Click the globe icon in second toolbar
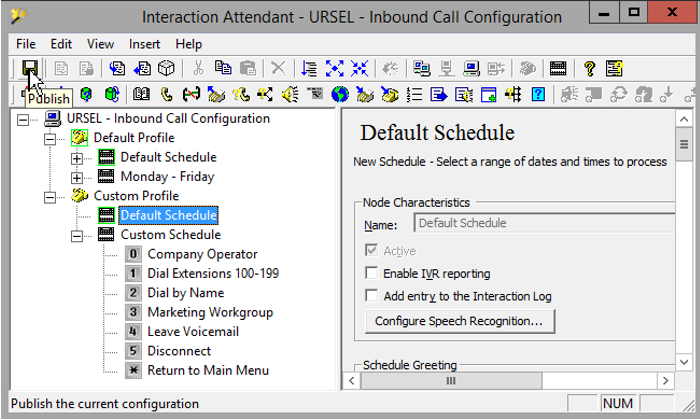The width and height of the screenshot is (700, 419). click(x=340, y=95)
